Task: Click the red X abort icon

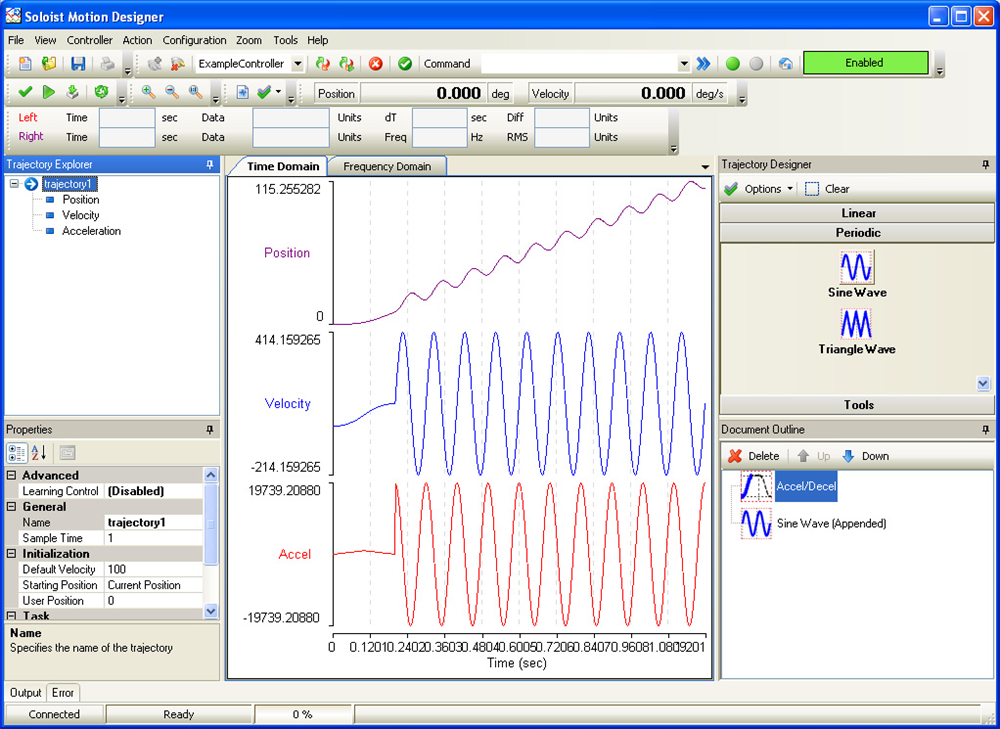Action: (376, 63)
